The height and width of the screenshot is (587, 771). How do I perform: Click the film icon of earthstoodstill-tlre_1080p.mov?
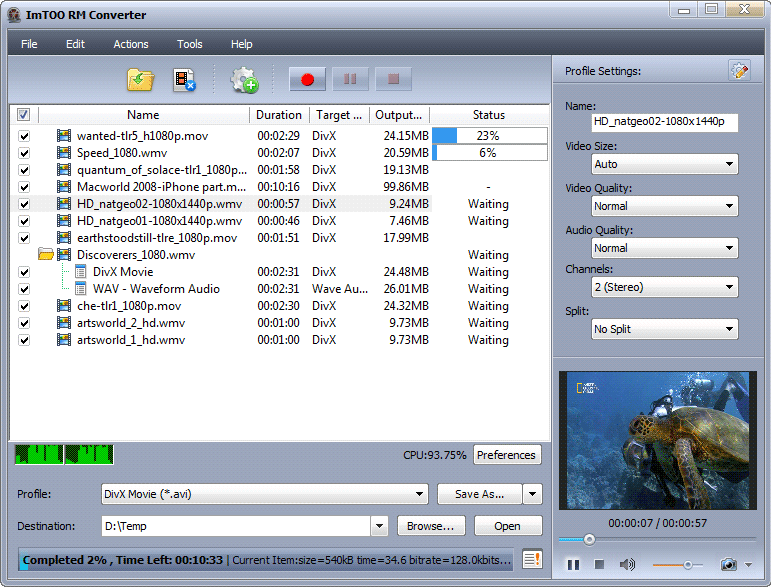point(63,237)
